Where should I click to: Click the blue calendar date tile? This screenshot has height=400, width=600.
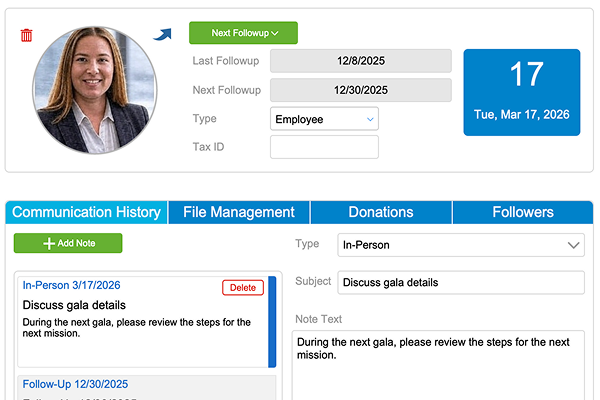click(x=521, y=91)
